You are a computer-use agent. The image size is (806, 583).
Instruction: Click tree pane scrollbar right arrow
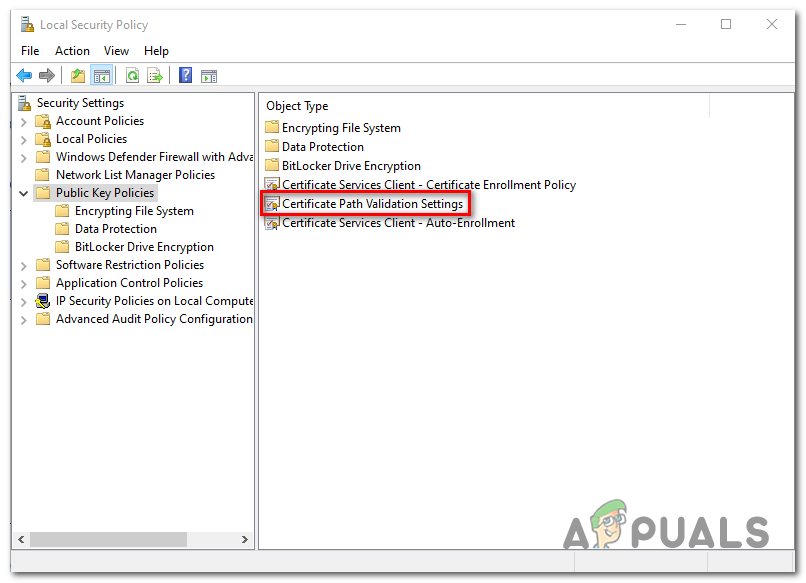[245, 539]
